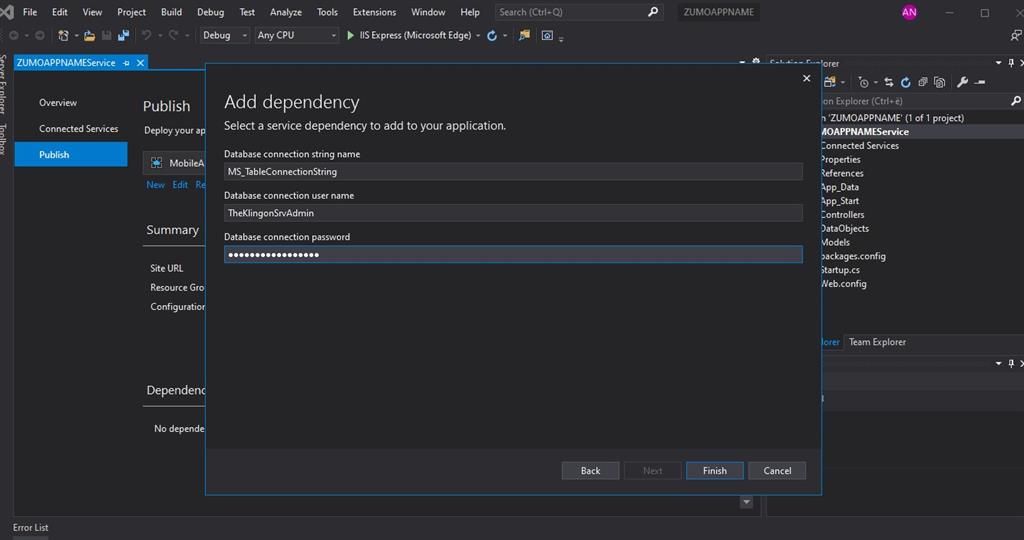Open the Extensions menu
The width and height of the screenshot is (1024, 540).
[374, 12]
